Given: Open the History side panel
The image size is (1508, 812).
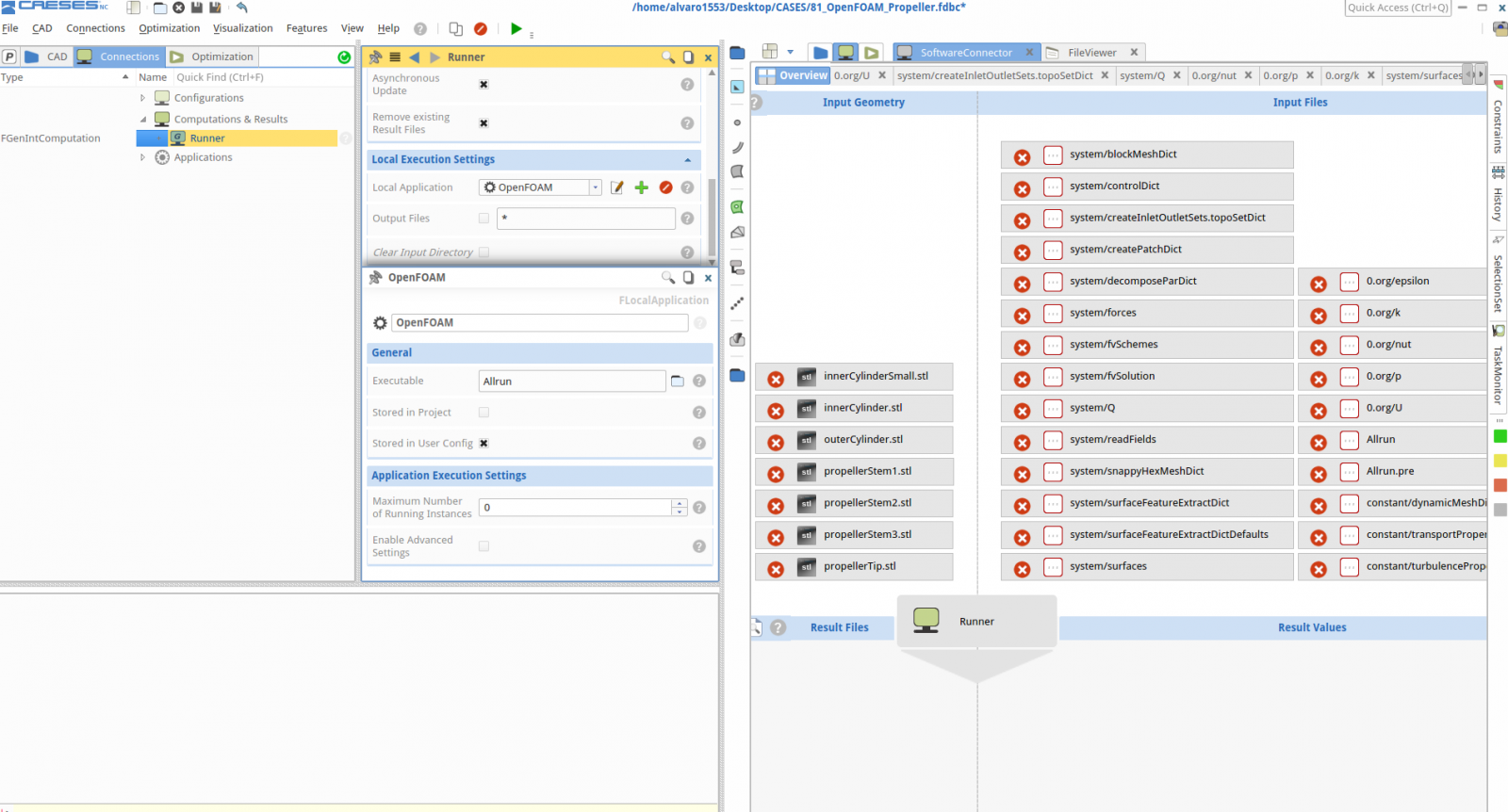Looking at the screenshot, I should point(1498,197).
